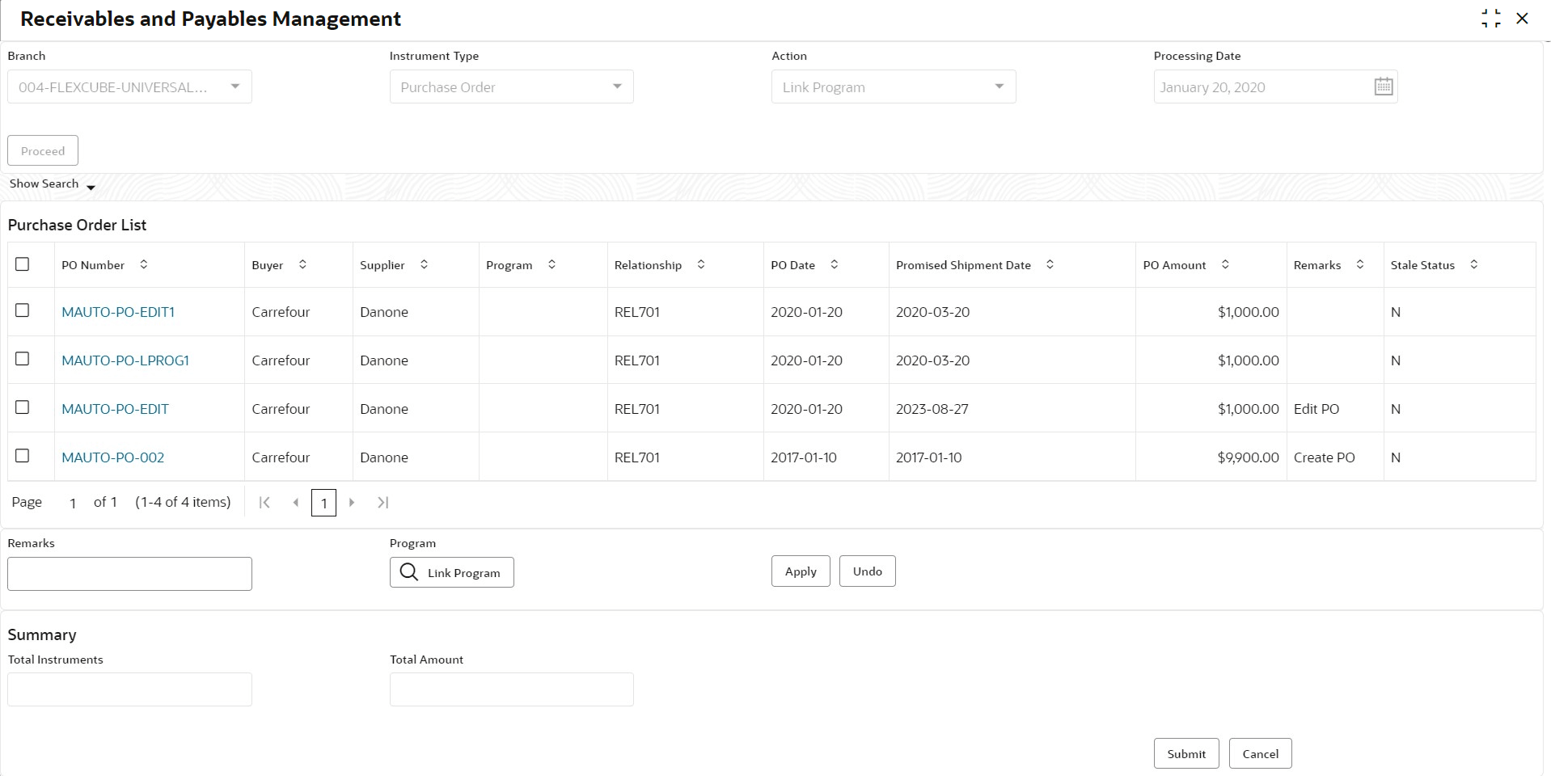The width and height of the screenshot is (1551, 784).
Task: Check the select-all header checkbox
Action: 23,264
